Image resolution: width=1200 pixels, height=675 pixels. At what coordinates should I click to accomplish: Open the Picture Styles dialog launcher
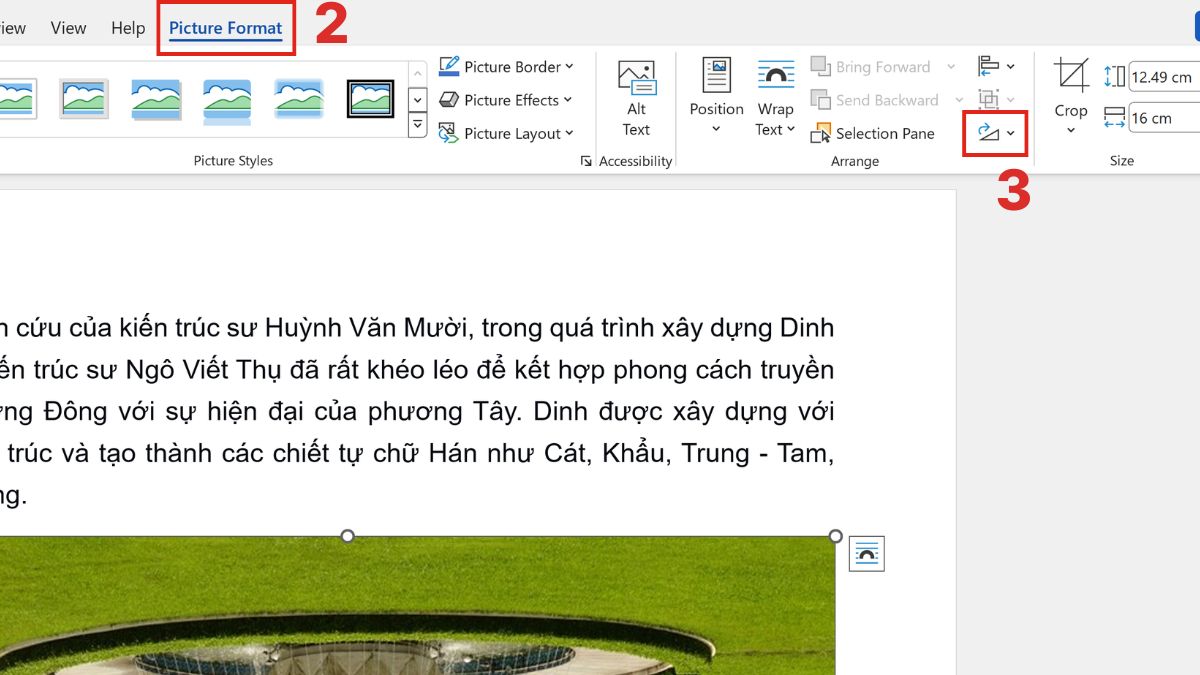tap(586, 161)
